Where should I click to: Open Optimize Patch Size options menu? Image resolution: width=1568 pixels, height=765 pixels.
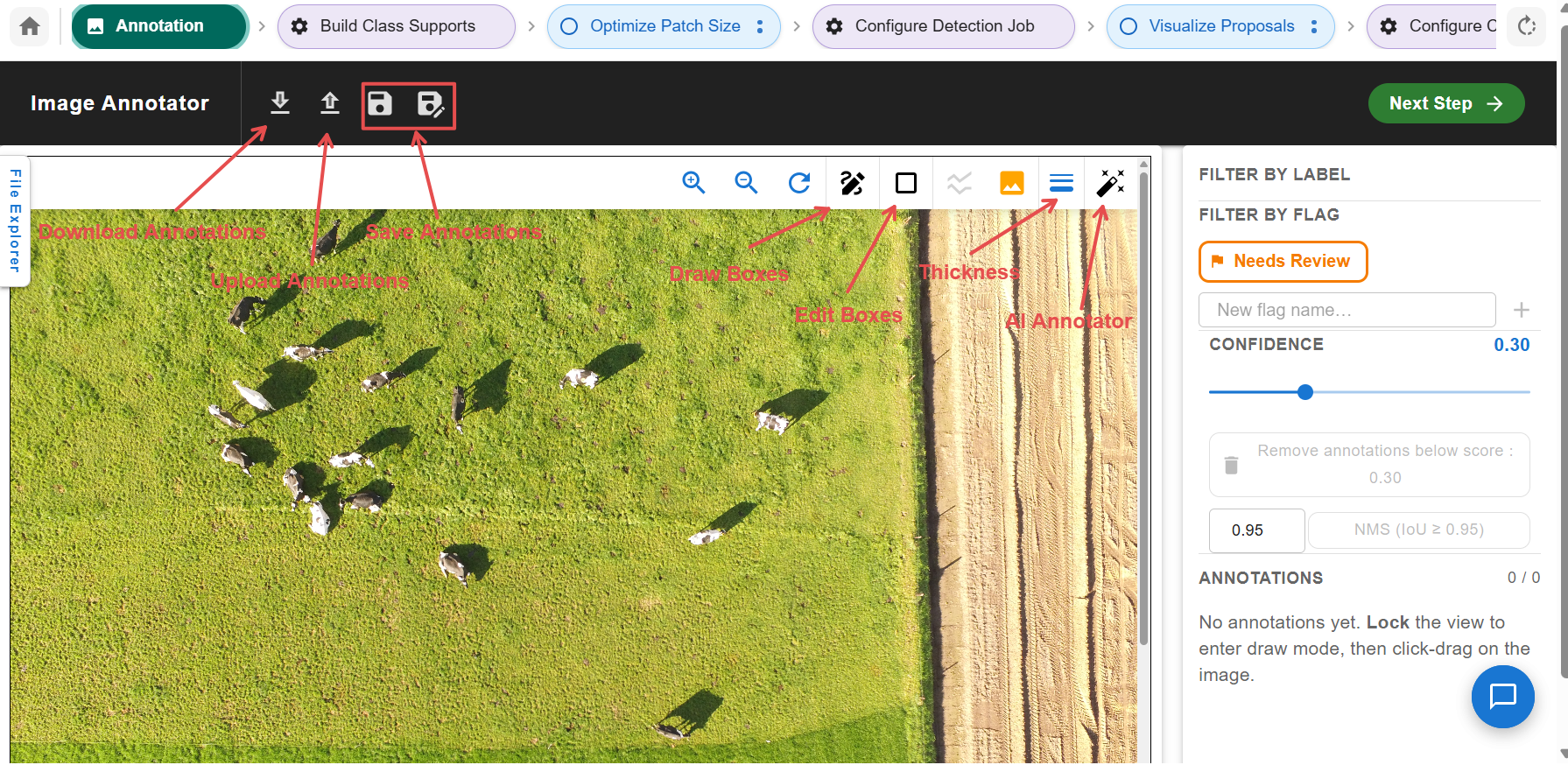[x=760, y=26]
